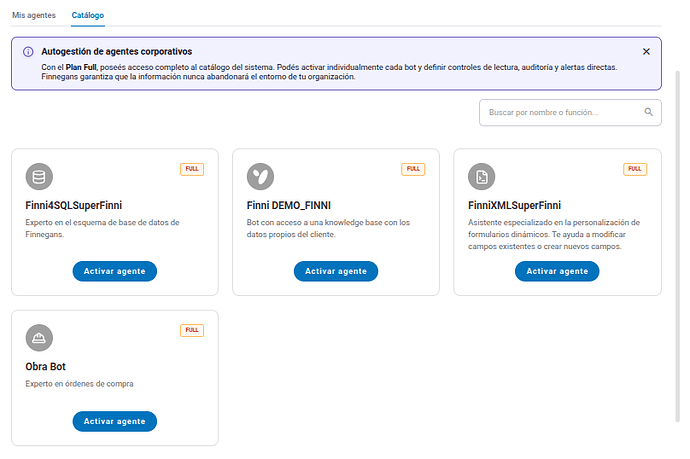Activate the FinniXMLSuperFinni agent
The height and width of the screenshot is (459, 690).
click(557, 271)
